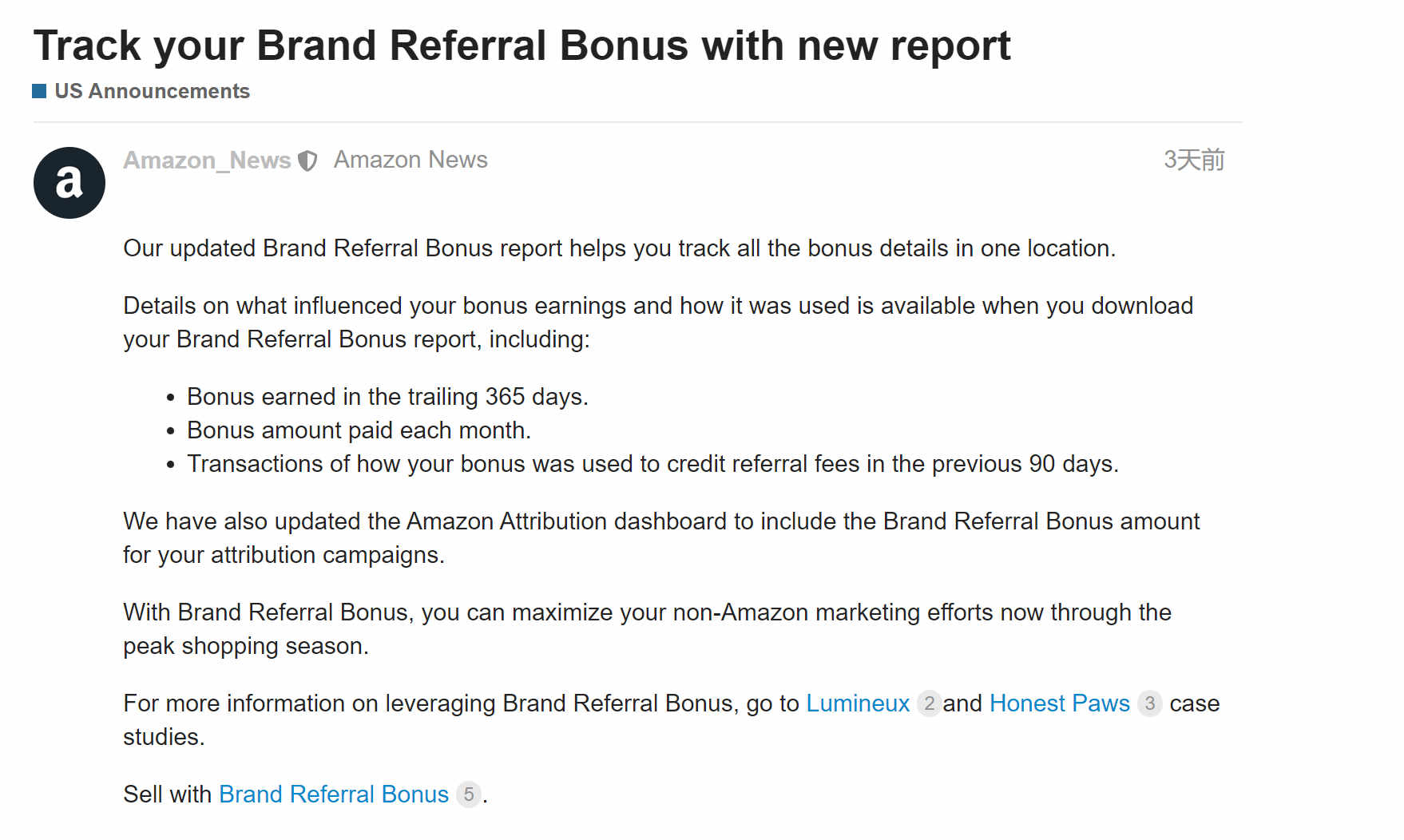Open the Lumineux case study link

coord(858,703)
